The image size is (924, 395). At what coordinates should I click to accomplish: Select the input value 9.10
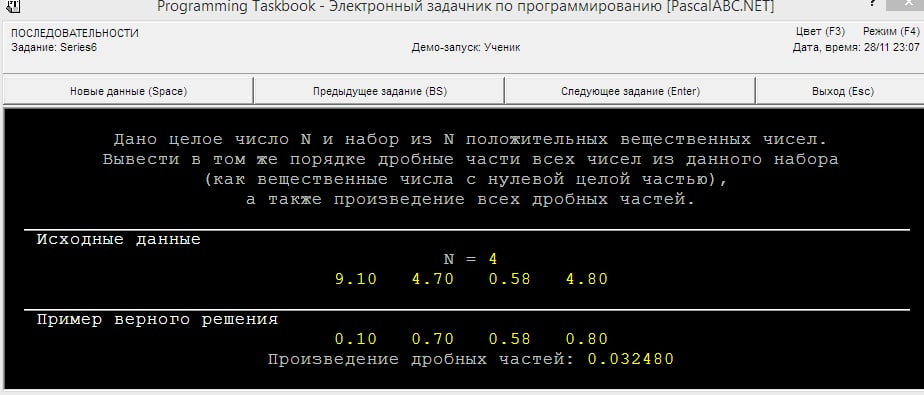(x=356, y=279)
